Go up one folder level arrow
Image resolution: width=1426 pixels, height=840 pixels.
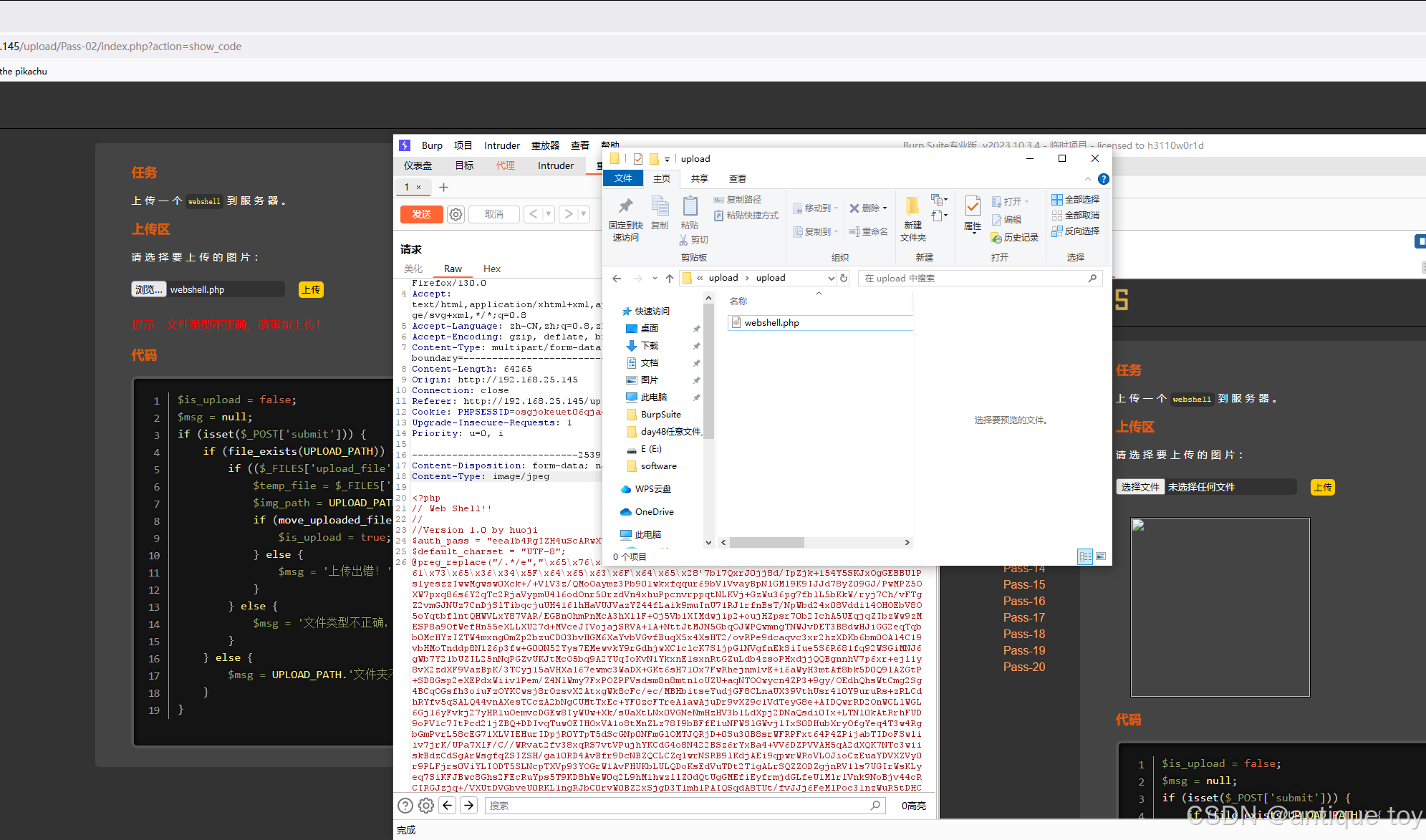pos(669,278)
